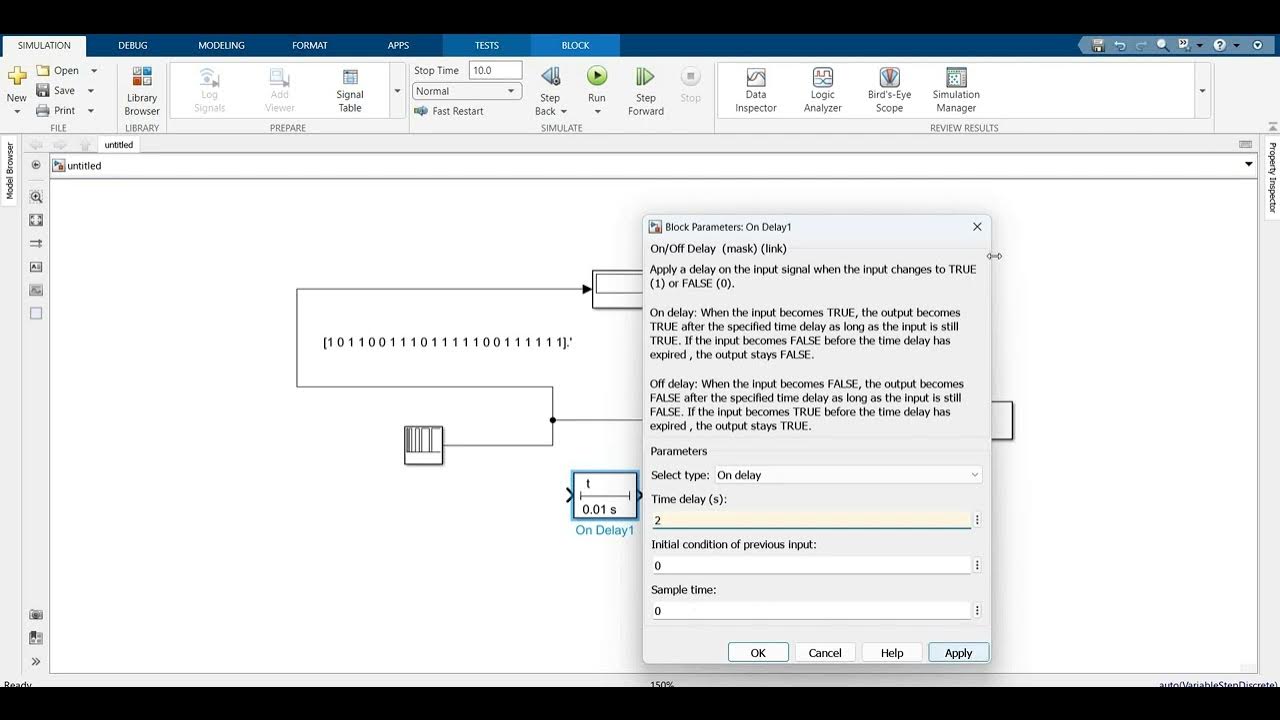Switch to the MODELING tab

(221, 45)
